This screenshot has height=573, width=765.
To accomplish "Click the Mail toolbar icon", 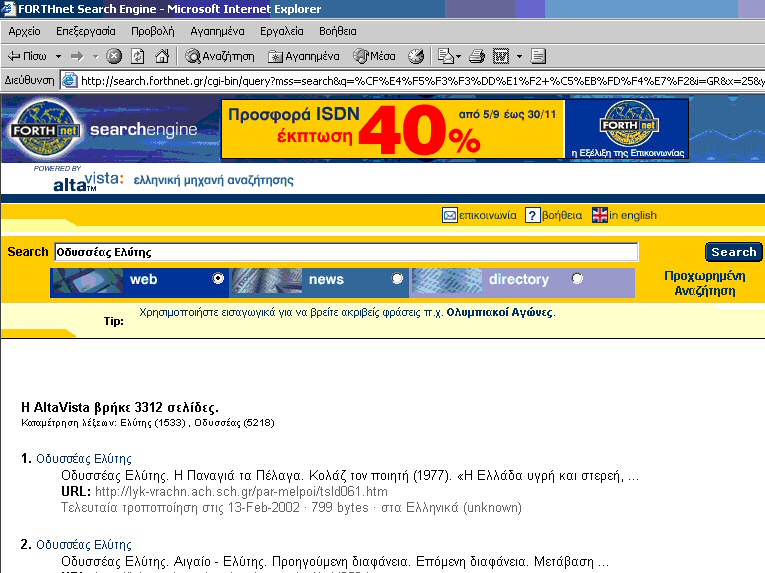I will 445,57.
